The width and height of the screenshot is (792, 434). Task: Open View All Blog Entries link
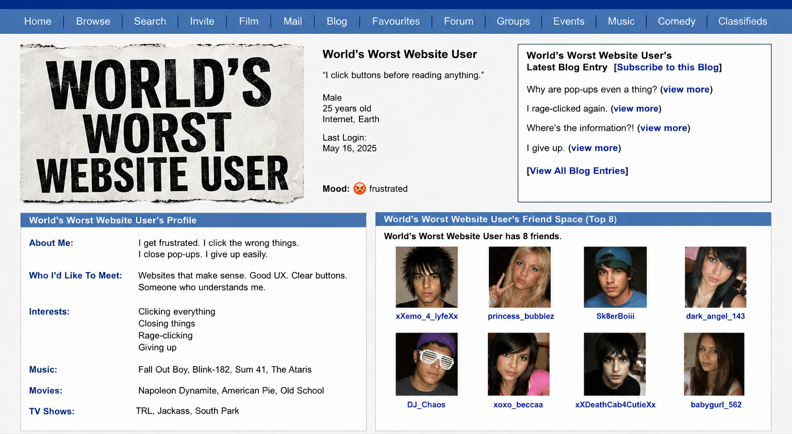[577, 171]
